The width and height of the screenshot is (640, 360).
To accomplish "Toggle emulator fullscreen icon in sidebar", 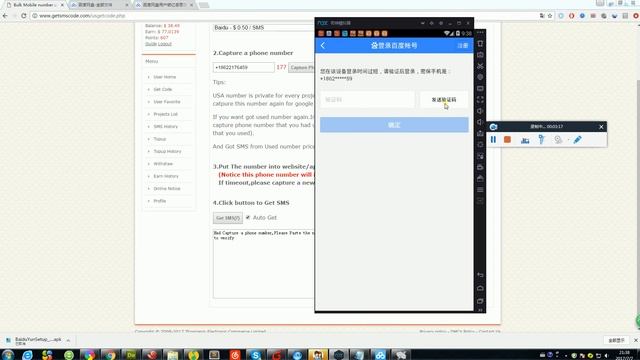I will 480,100.
